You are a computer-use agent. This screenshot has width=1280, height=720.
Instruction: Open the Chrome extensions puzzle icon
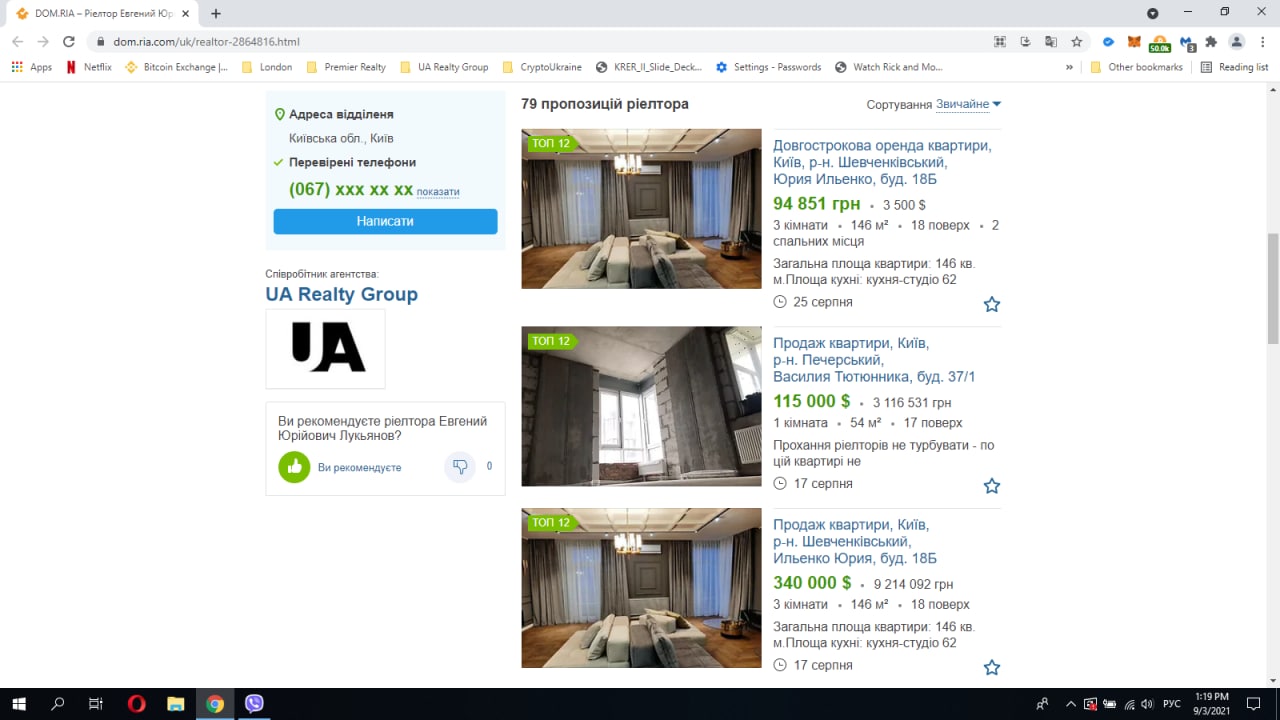[1211, 41]
